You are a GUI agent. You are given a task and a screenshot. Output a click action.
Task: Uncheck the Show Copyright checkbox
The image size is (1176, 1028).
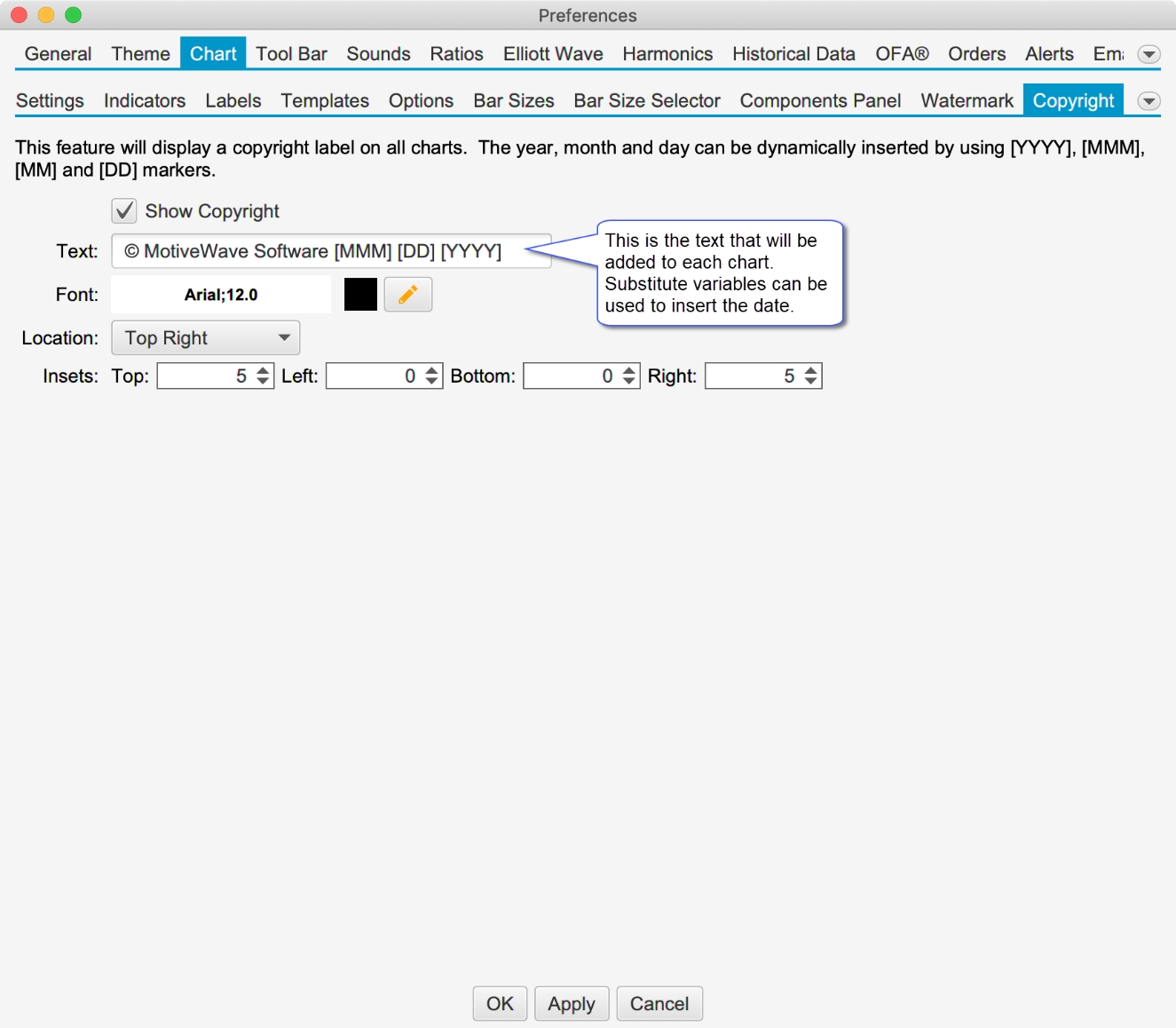coord(124,211)
